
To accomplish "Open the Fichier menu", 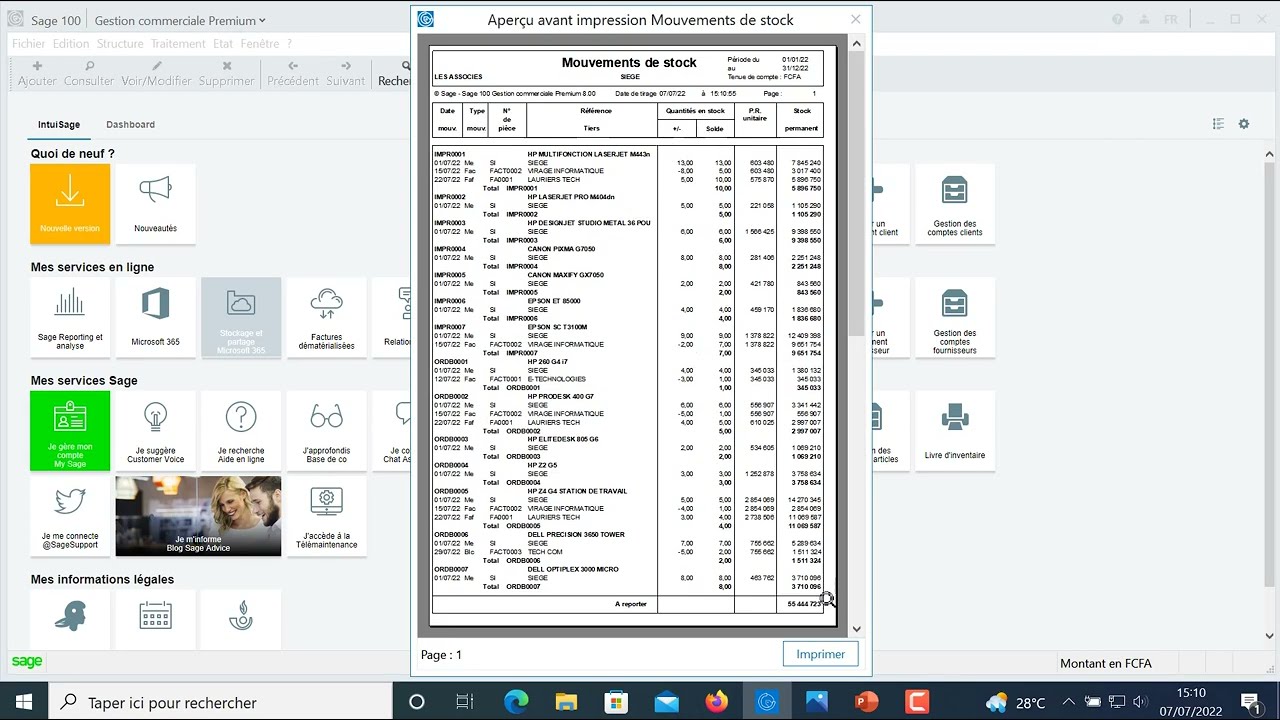I will coord(29,44).
